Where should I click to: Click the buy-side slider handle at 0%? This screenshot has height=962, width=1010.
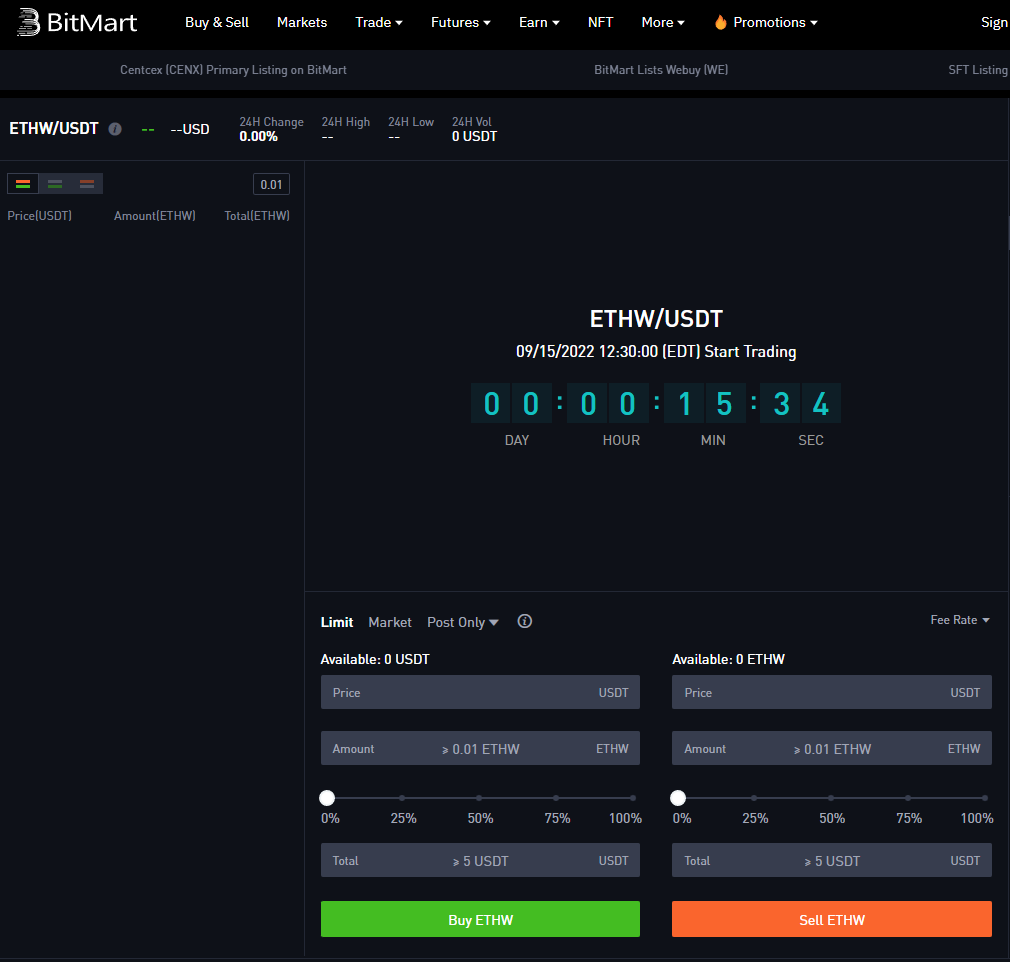coord(327,798)
